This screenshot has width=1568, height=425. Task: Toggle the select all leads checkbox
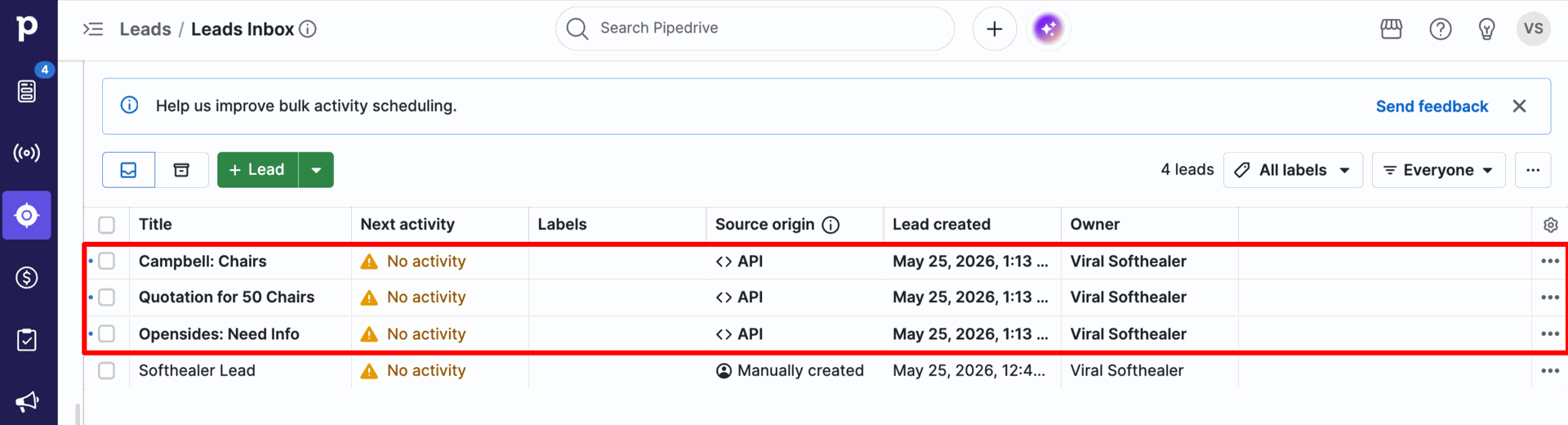tap(107, 225)
